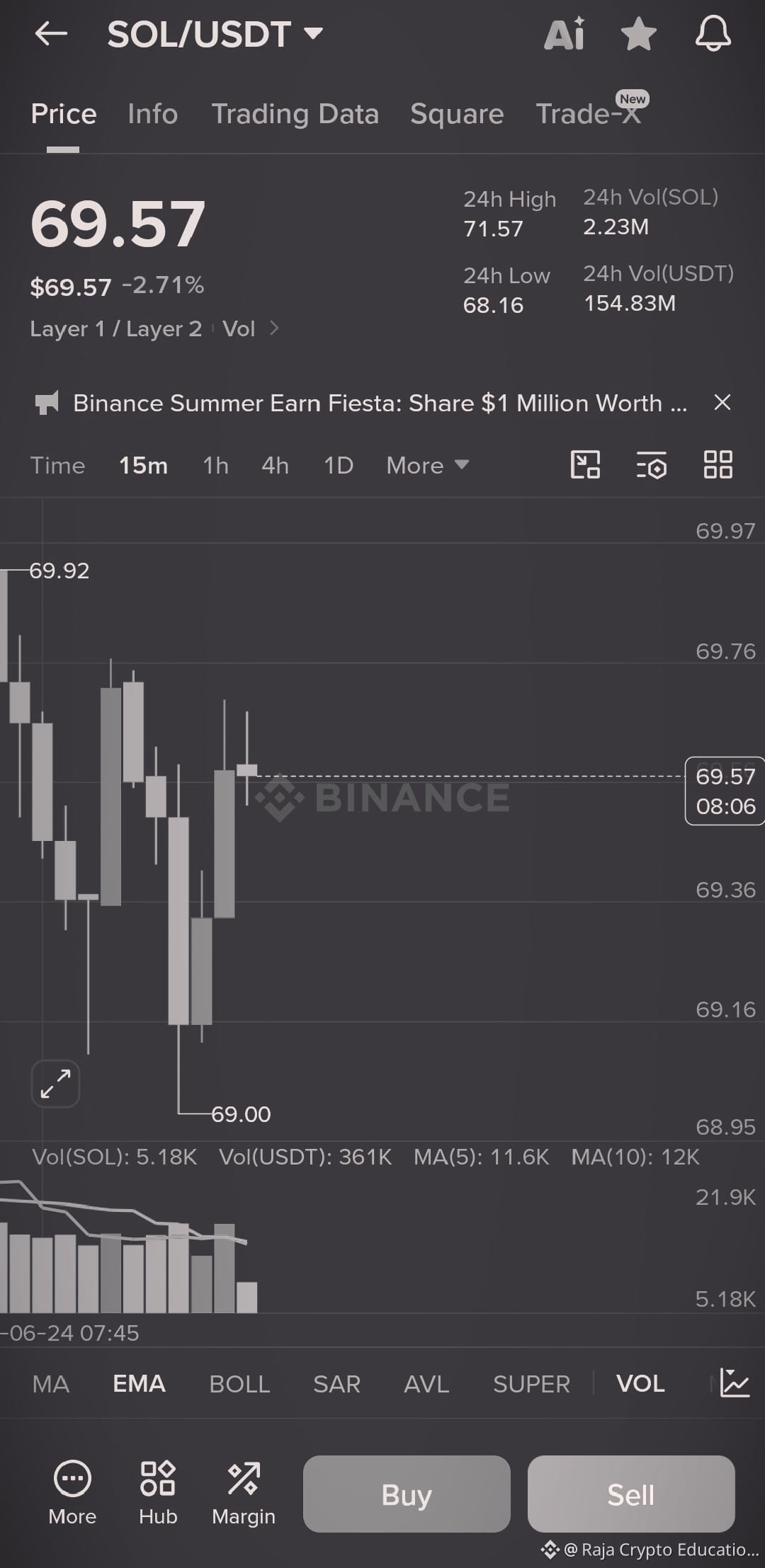Viewport: 765px width, 1568px height.
Task: Switch to the Trading Data tab
Action: pyautogui.click(x=295, y=114)
